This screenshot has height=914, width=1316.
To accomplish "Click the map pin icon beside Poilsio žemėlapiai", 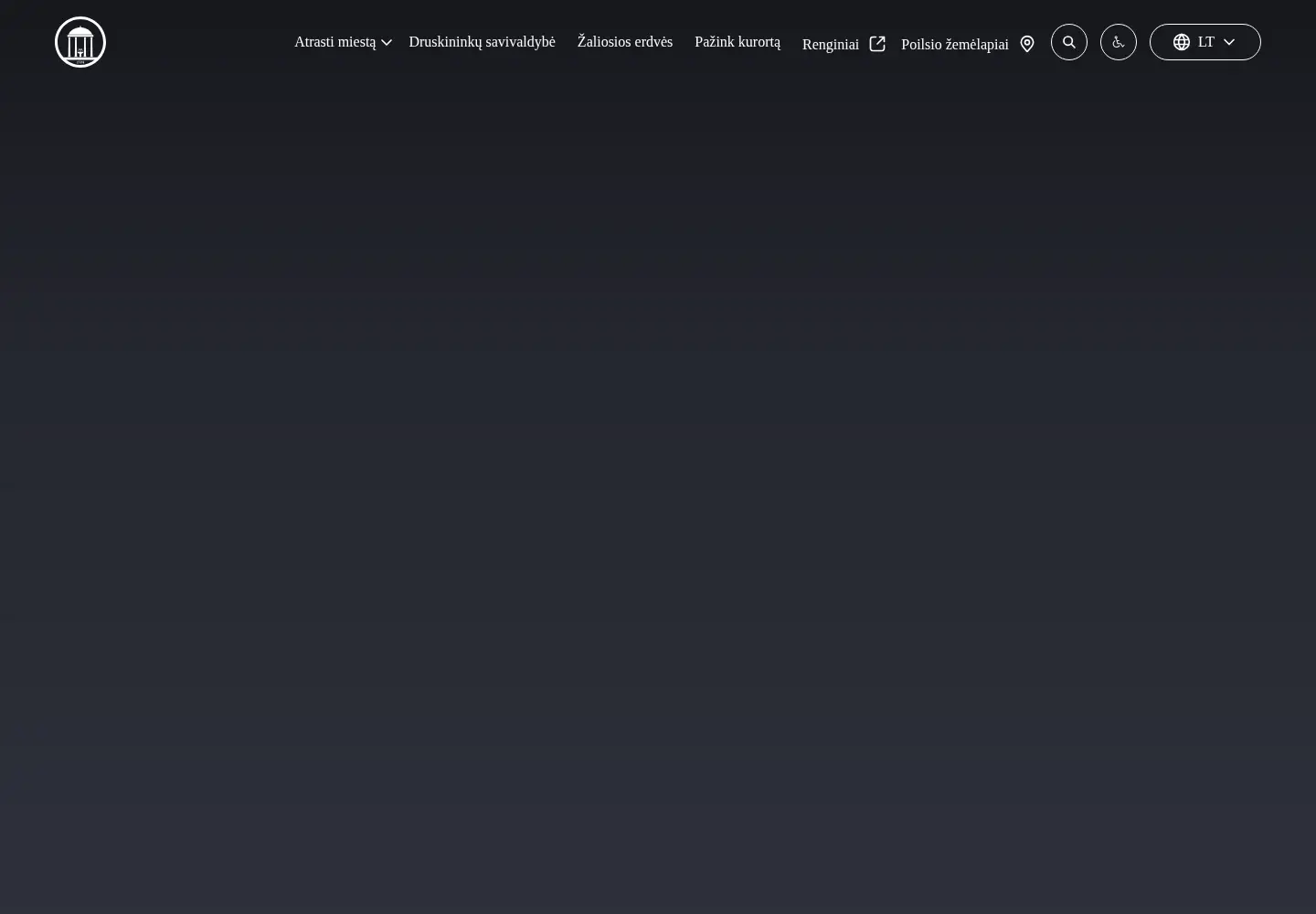I will 1027,44.
